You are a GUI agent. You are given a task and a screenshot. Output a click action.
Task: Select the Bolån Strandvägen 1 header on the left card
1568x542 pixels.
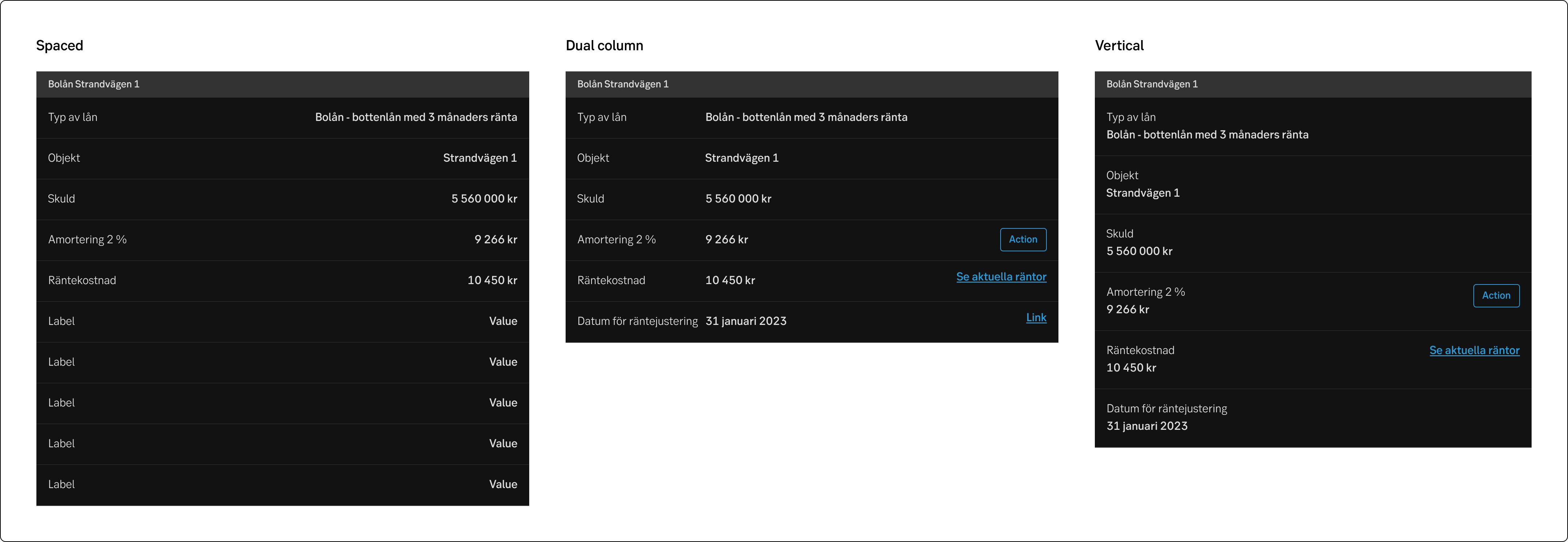coord(94,84)
